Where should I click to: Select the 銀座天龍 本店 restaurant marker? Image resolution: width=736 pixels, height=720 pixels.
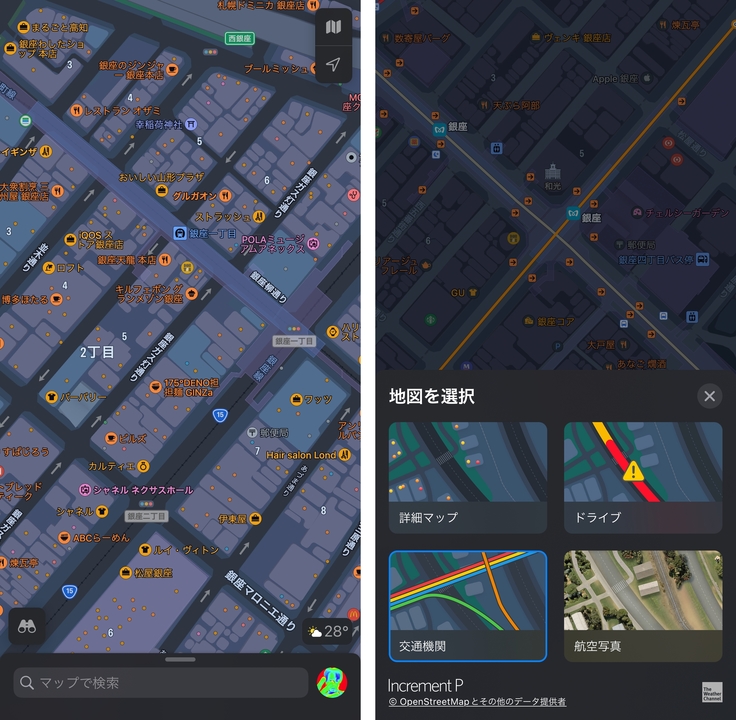coord(165,260)
